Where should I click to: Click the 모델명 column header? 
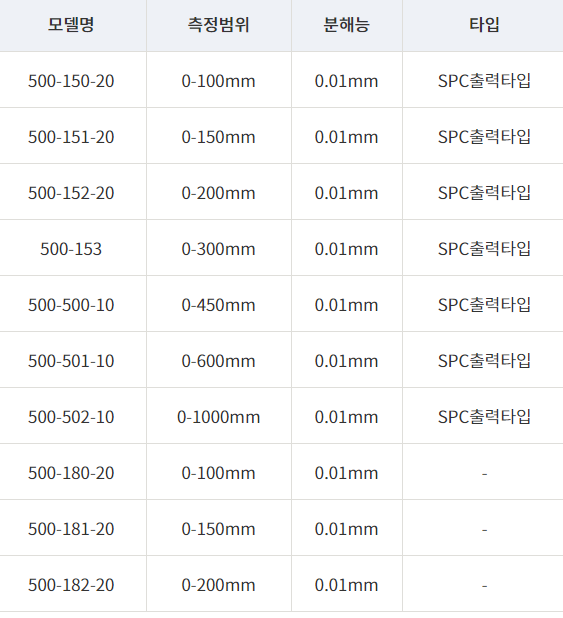[x=71, y=25]
